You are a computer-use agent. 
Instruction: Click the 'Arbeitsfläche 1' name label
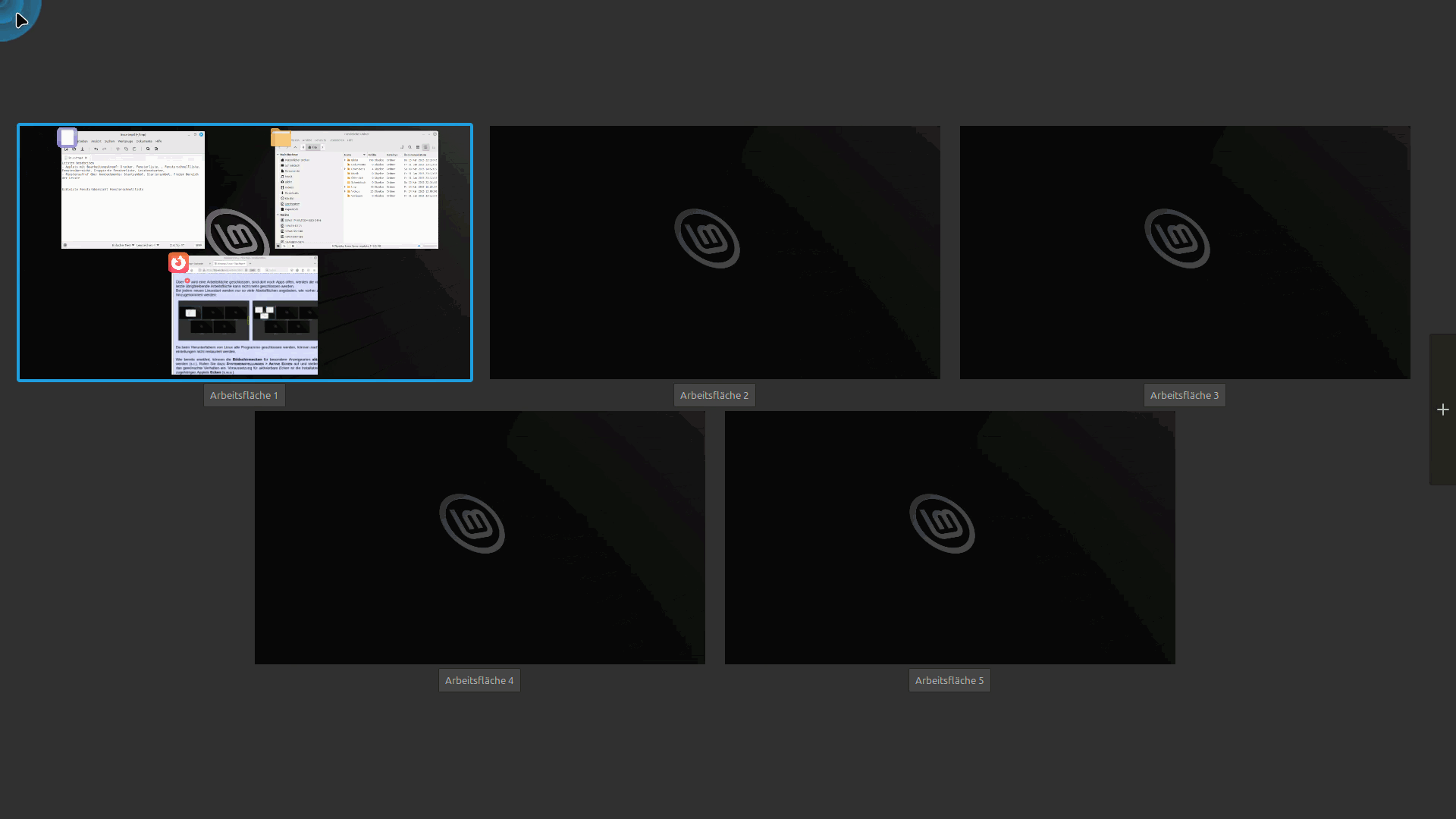[x=244, y=395]
